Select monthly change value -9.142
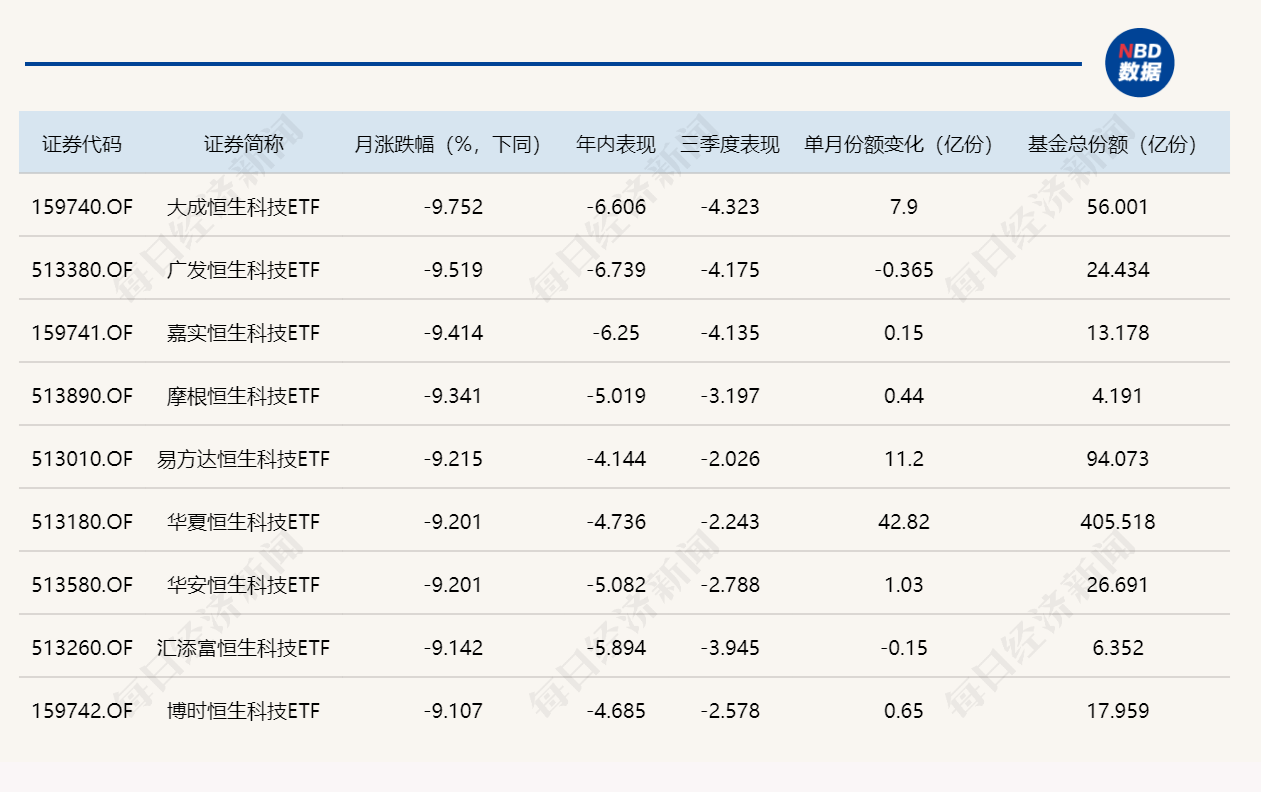The height and width of the screenshot is (792, 1261). pos(453,648)
